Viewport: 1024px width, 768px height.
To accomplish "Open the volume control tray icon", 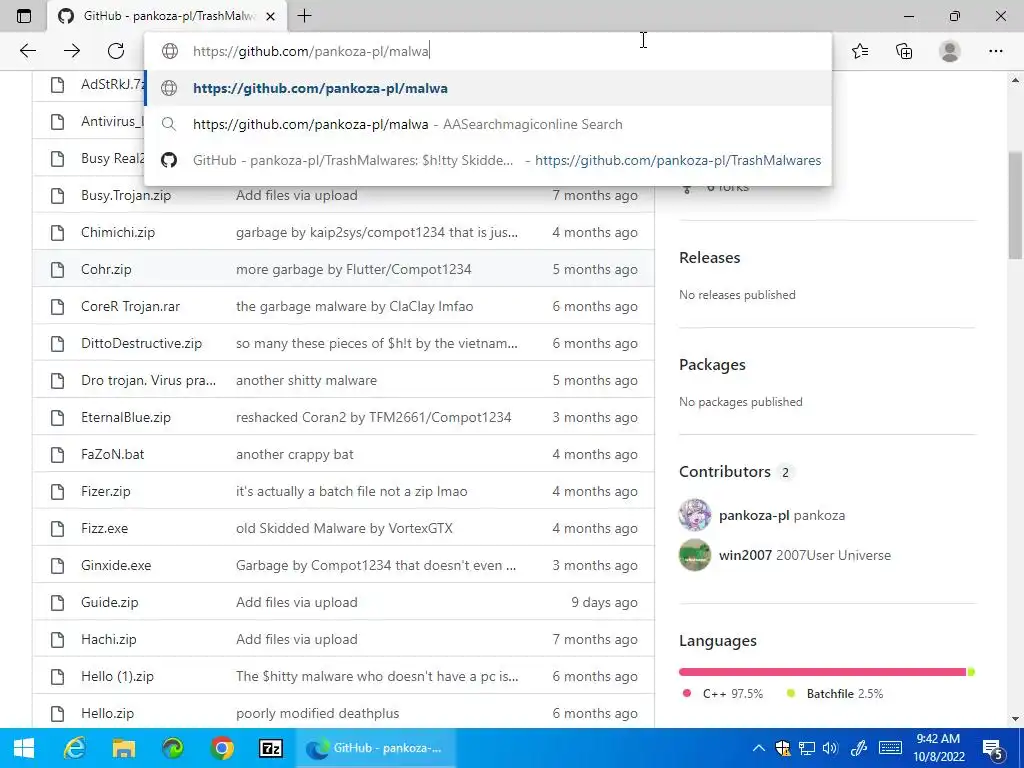I will point(830,748).
